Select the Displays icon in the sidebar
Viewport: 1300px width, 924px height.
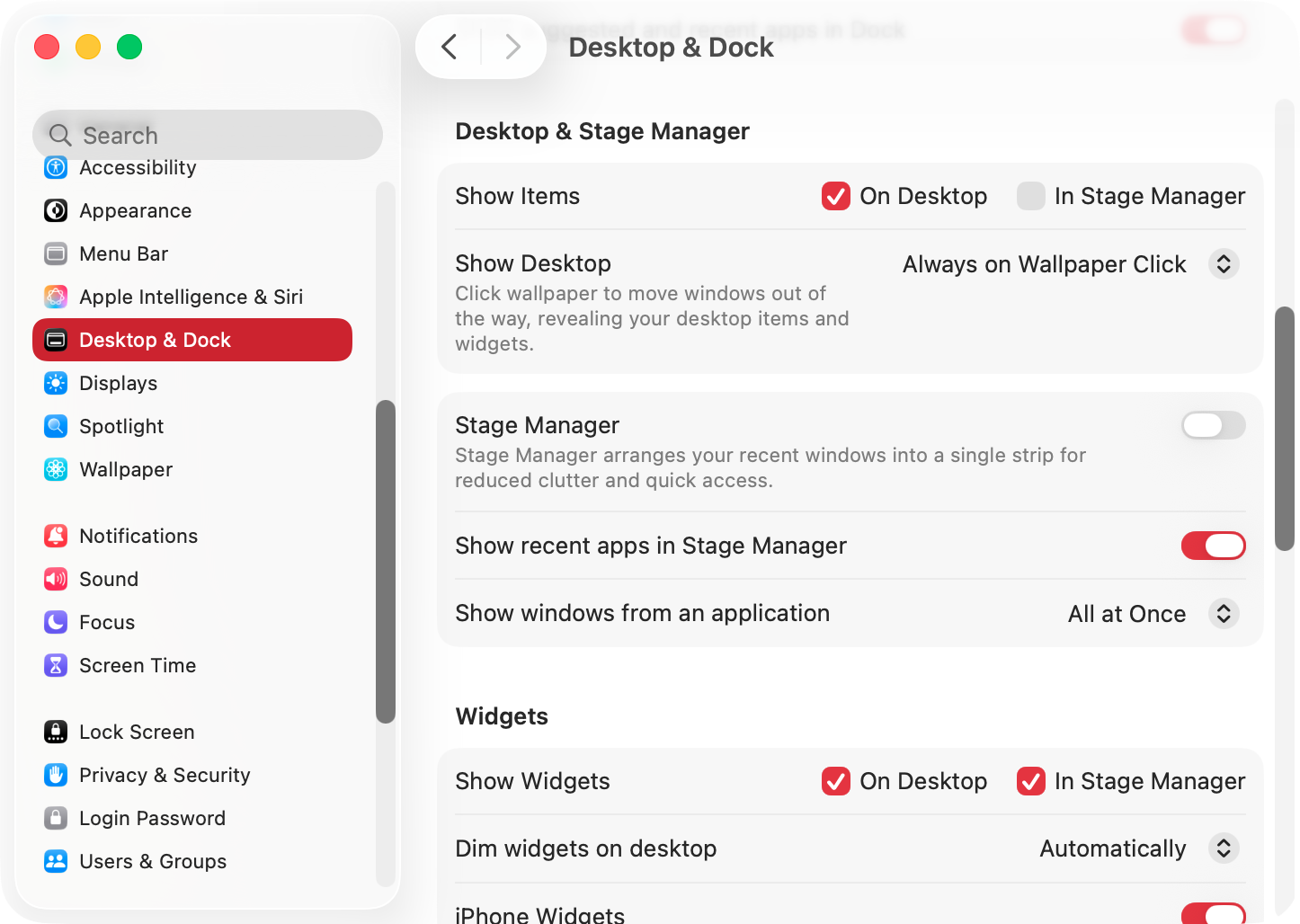point(56,383)
